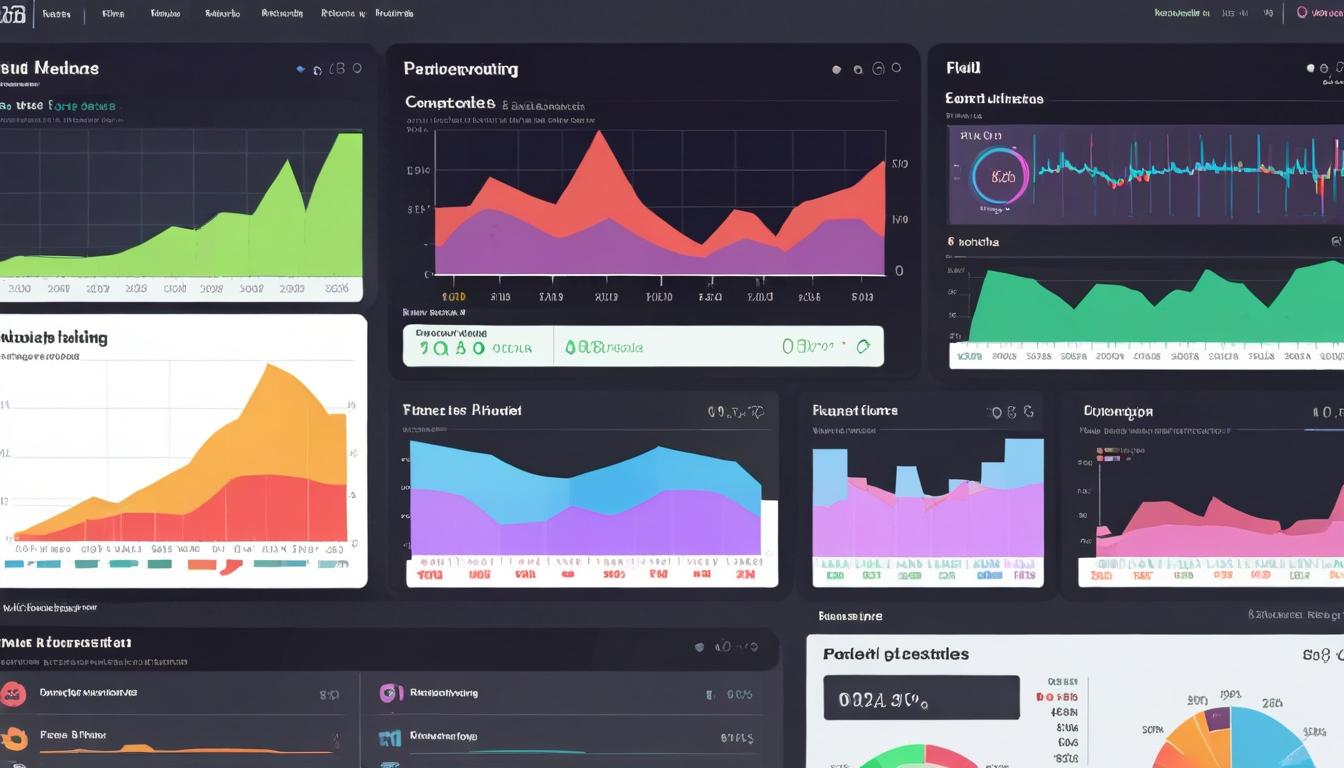Viewport: 1344px width, 768px height.
Task: Click the purple round icon in the bottom list
Action: pyautogui.click(x=391, y=692)
